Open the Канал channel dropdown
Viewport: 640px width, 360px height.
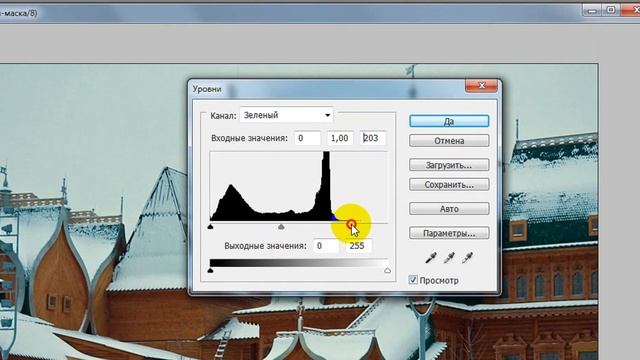287,116
